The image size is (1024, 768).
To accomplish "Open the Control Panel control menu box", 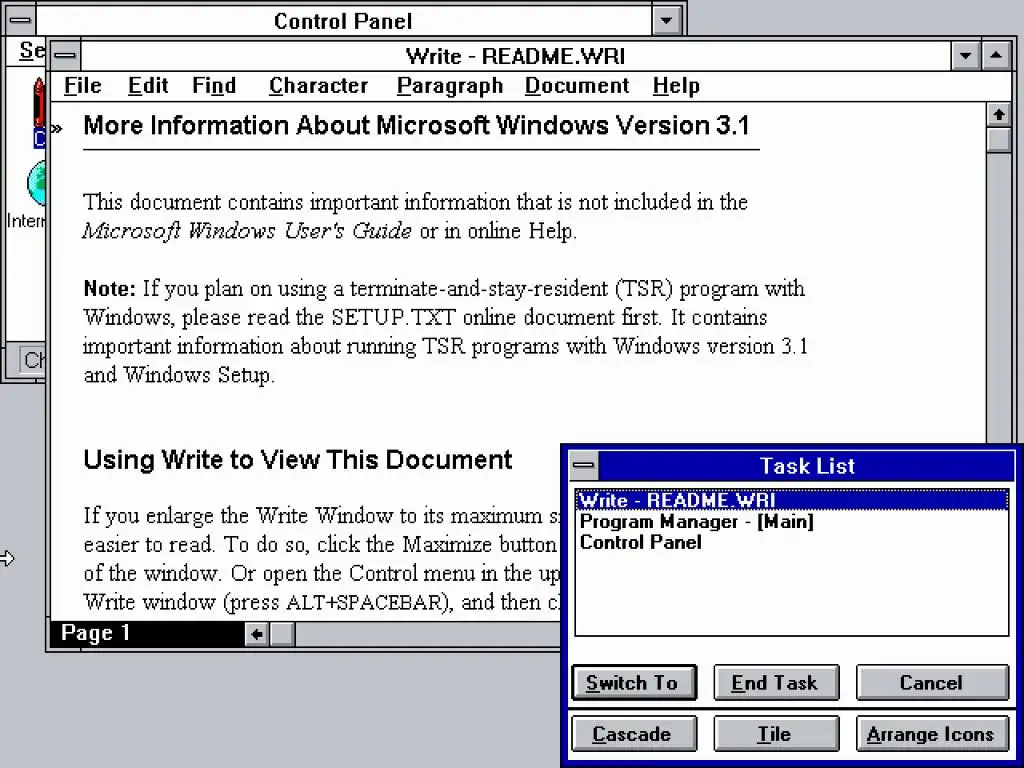I will (20, 20).
